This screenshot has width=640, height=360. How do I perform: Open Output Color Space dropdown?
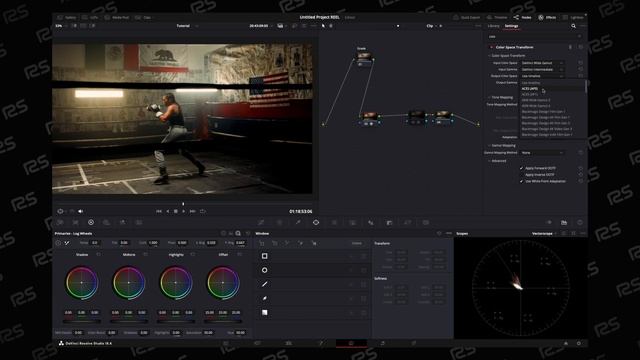click(x=542, y=76)
